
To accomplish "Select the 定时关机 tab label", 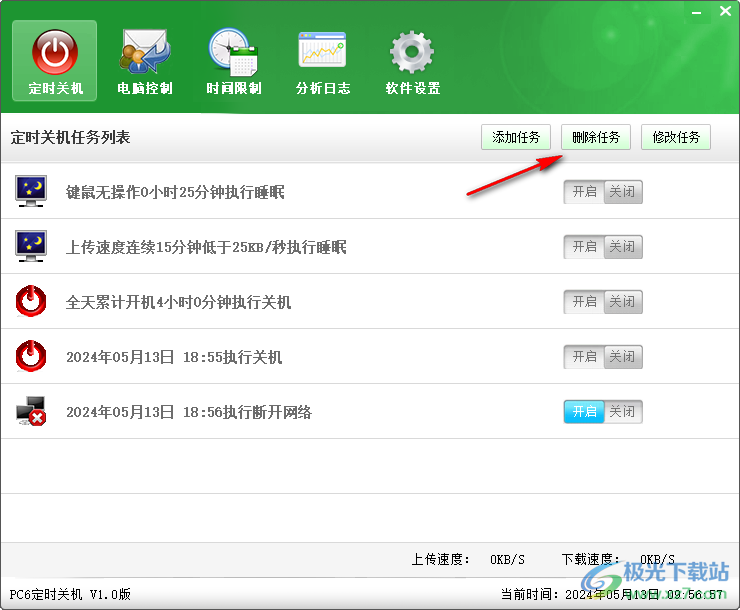I will click(55, 88).
